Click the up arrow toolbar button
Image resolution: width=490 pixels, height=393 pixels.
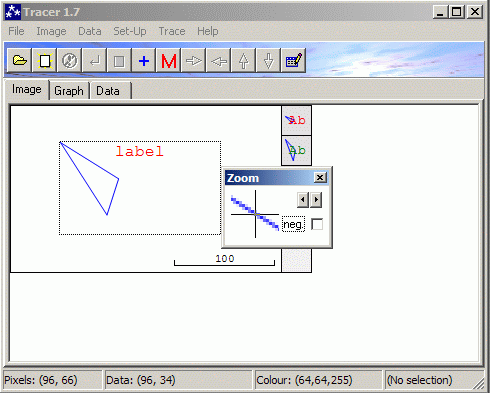[x=244, y=60]
